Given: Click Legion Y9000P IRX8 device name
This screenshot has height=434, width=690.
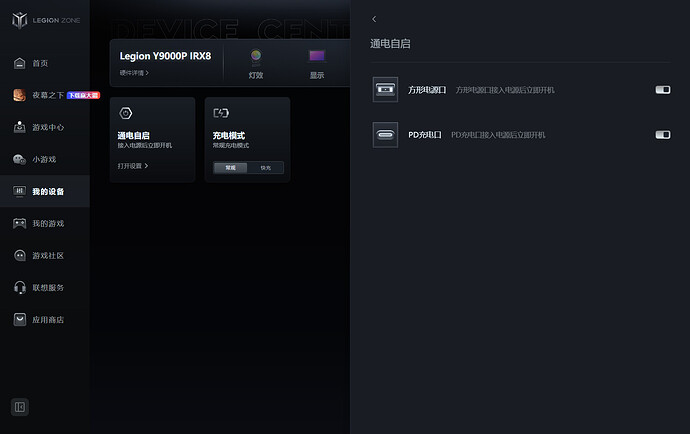Looking at the screenshot, I should point(165,56).
